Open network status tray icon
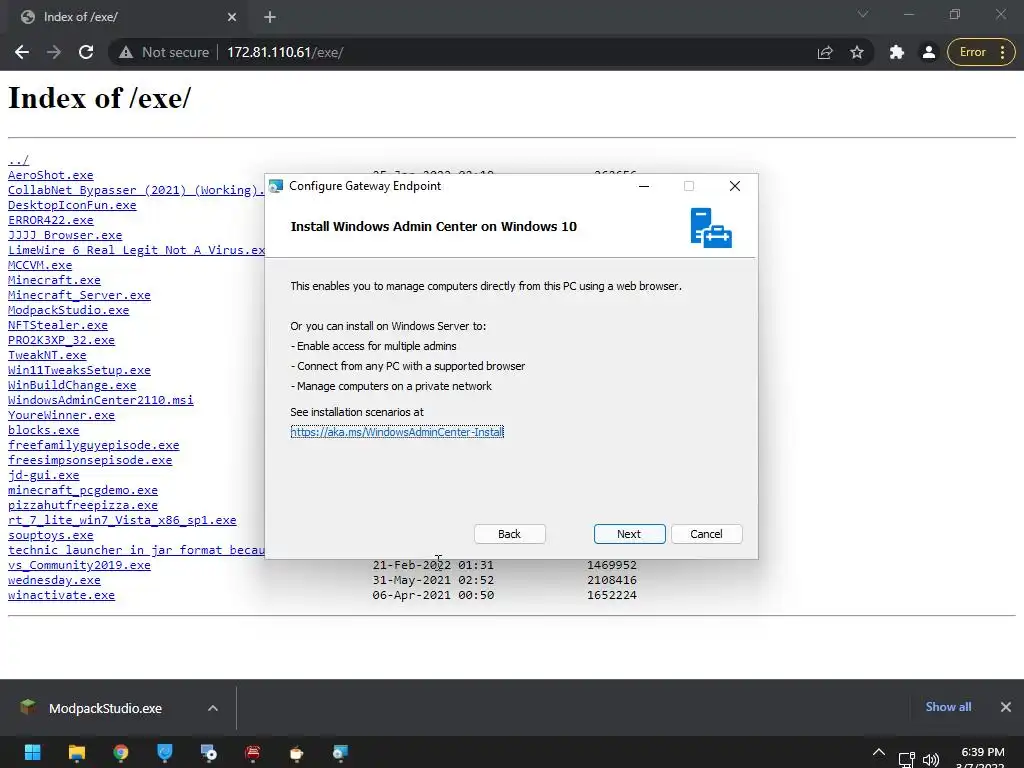The height and width of the screenshot is (768, 1024). [906, 760]
